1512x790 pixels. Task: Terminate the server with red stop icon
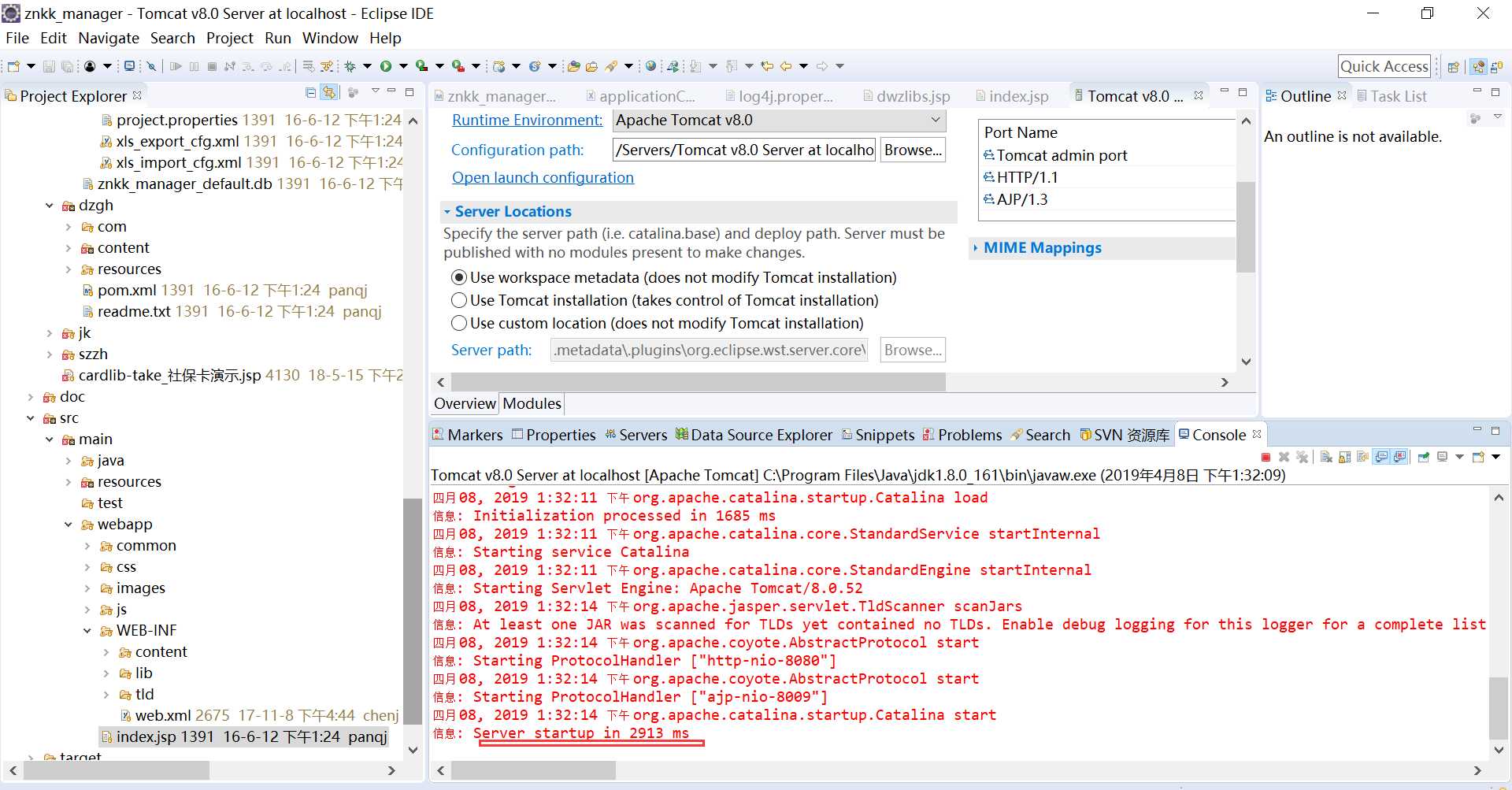1266,457
